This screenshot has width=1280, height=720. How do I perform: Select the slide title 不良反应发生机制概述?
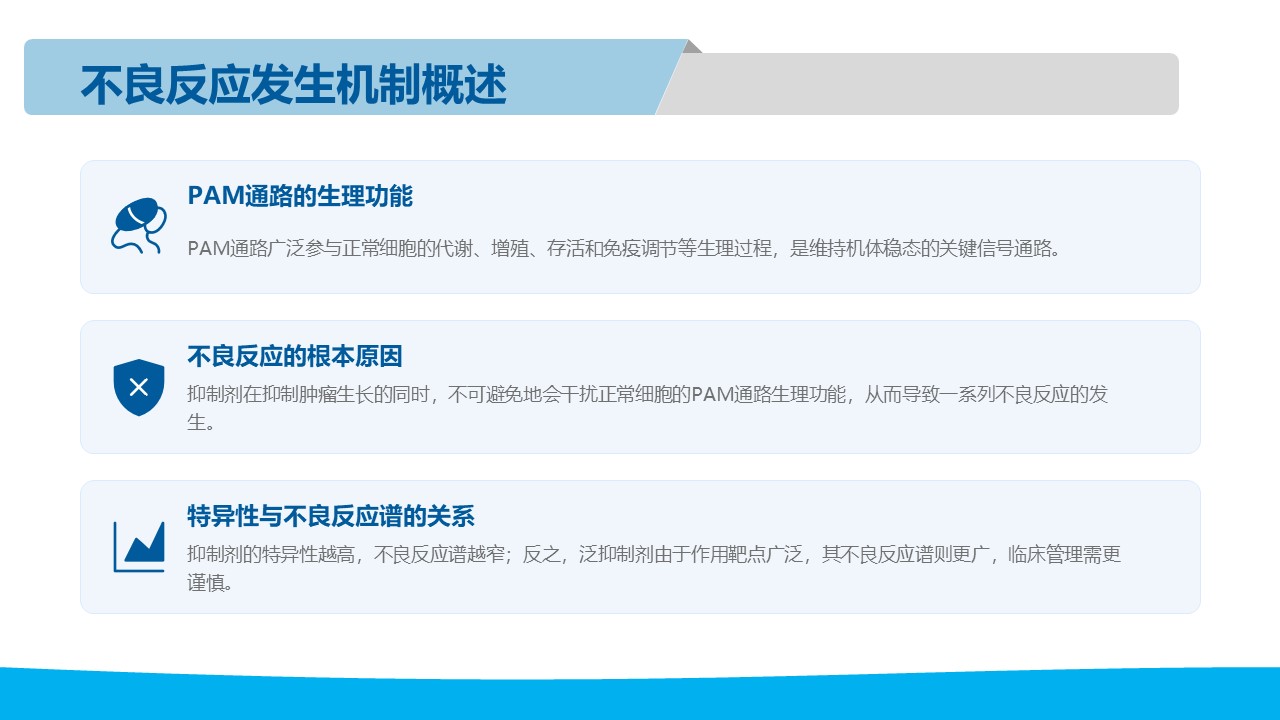(293, 85)
